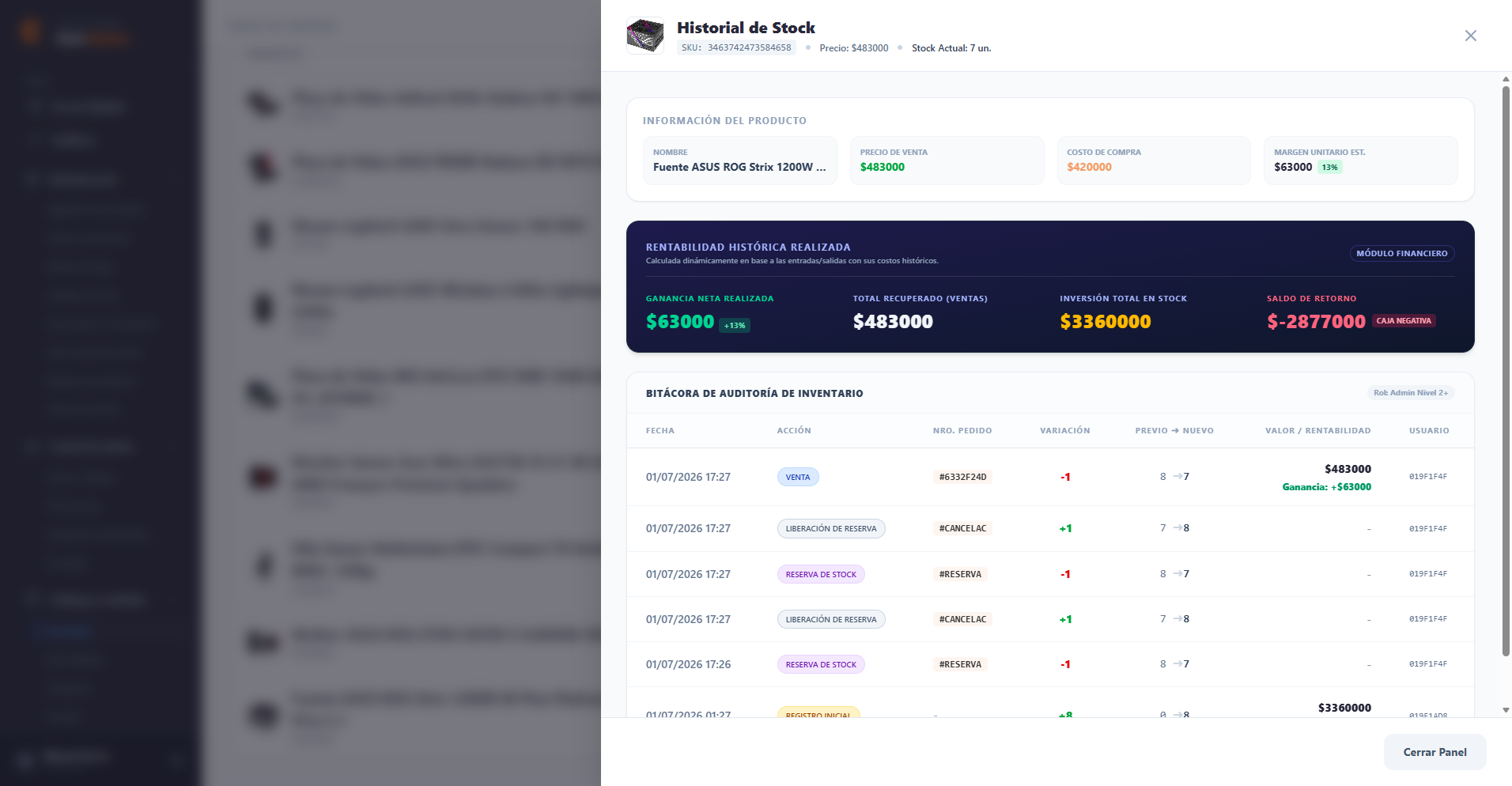Click the Historial de Stock title

[x=746, y=28]
